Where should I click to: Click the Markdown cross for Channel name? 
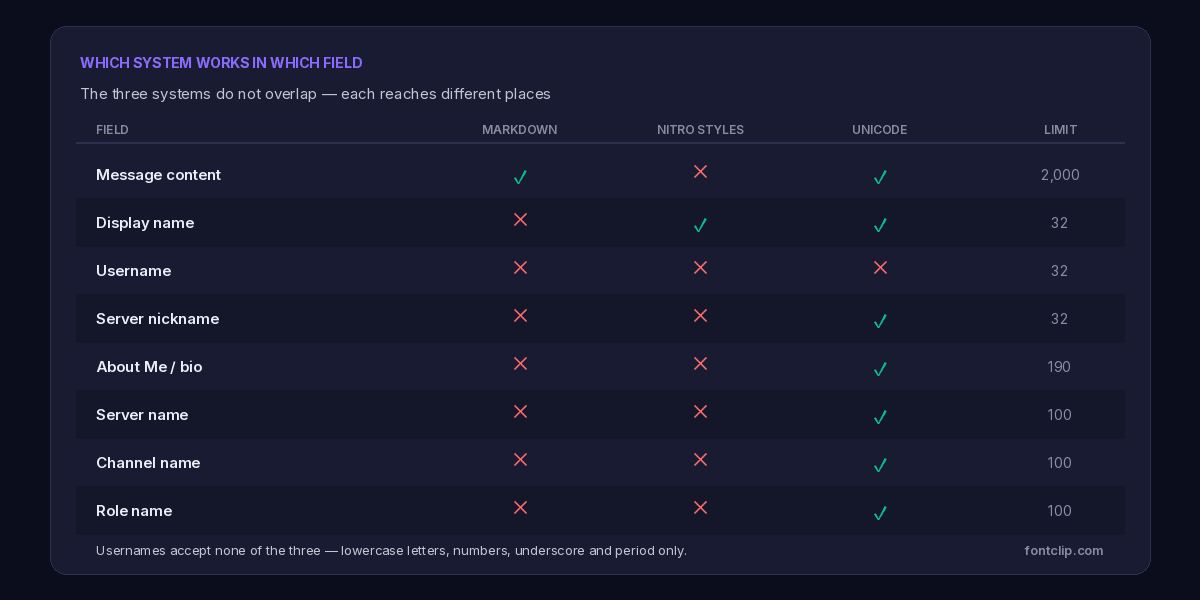click(520, 460)
